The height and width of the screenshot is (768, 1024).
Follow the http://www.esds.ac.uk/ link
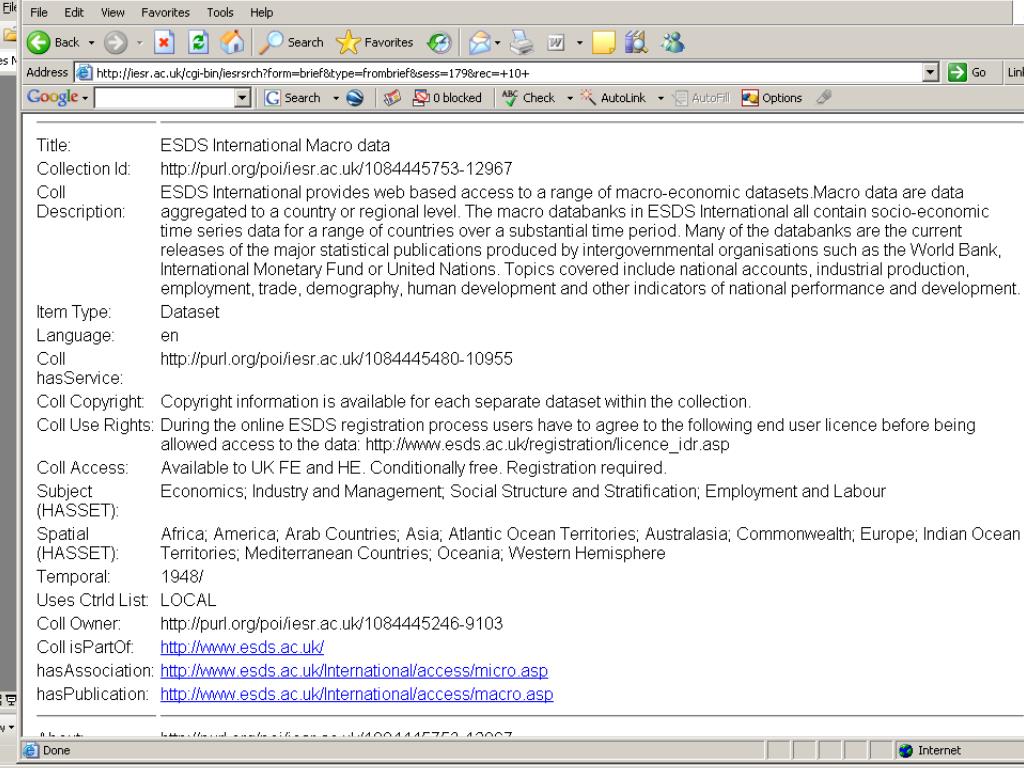pos(242,647)
